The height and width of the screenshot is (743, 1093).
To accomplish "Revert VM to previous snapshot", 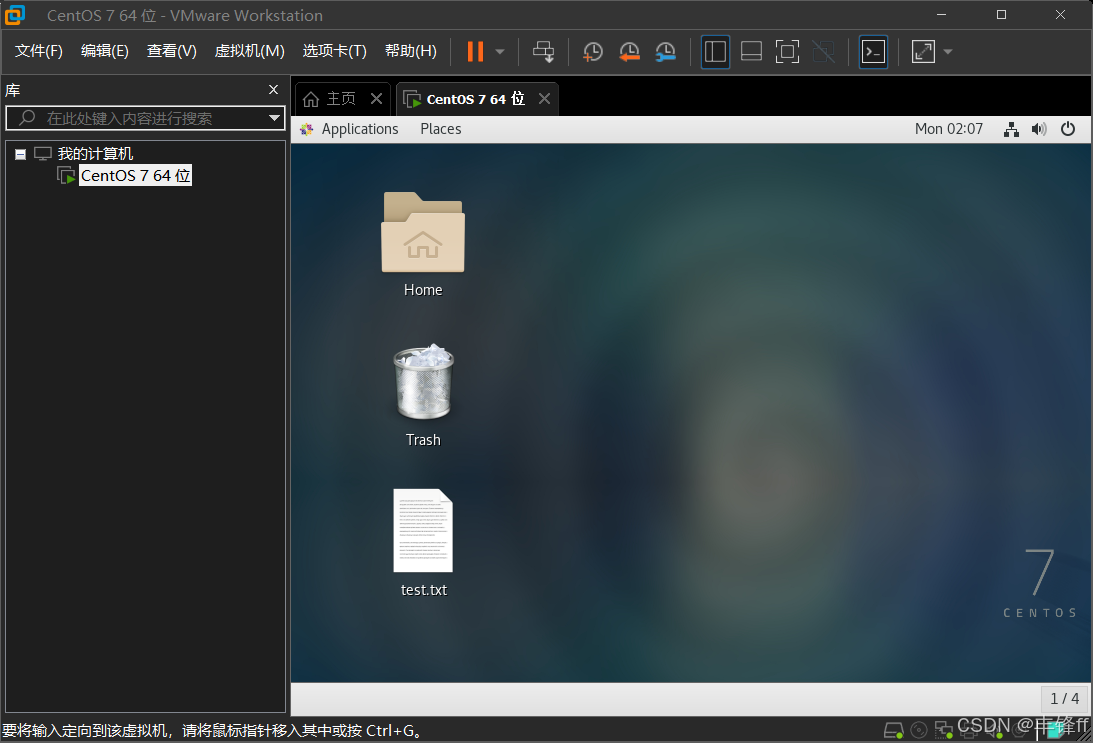I will pos(629,52).
